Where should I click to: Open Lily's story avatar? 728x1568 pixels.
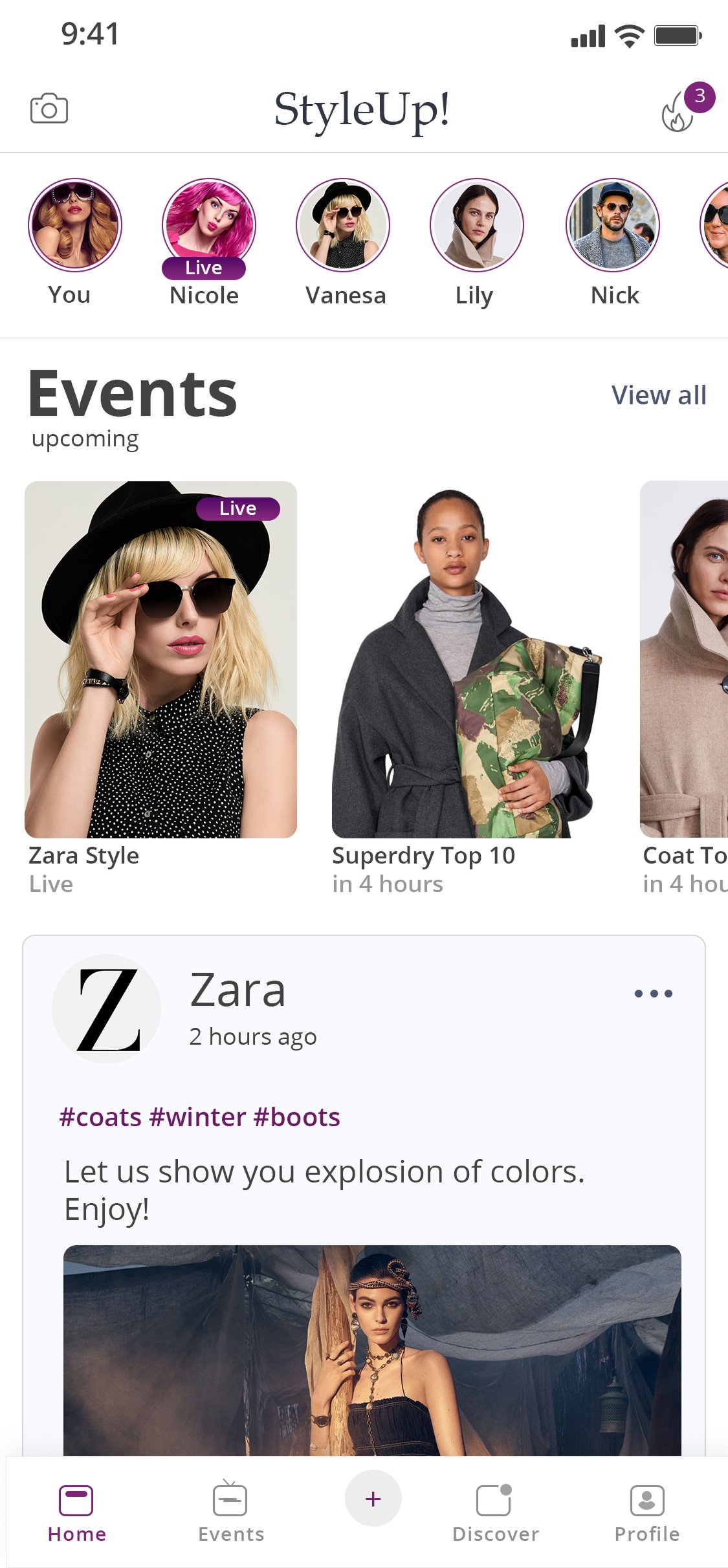coord(477,225)
